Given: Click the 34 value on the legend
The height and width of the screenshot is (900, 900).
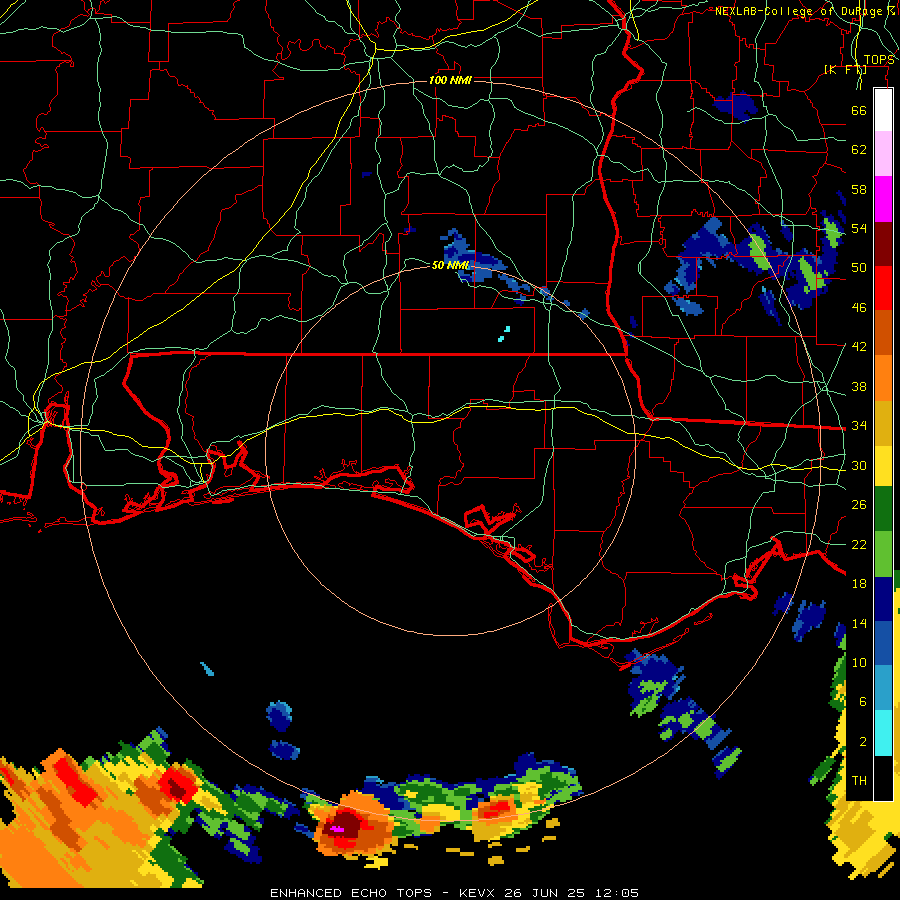Looking at the screenshot, I should point(859,426).
